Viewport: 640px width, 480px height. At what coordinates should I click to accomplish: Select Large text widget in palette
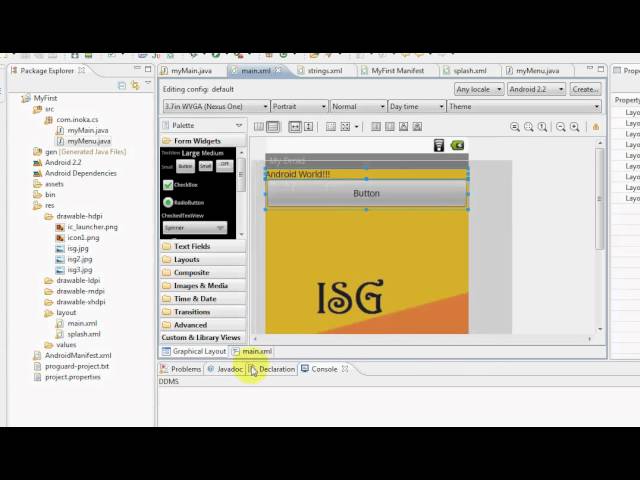tap(190, 153)
